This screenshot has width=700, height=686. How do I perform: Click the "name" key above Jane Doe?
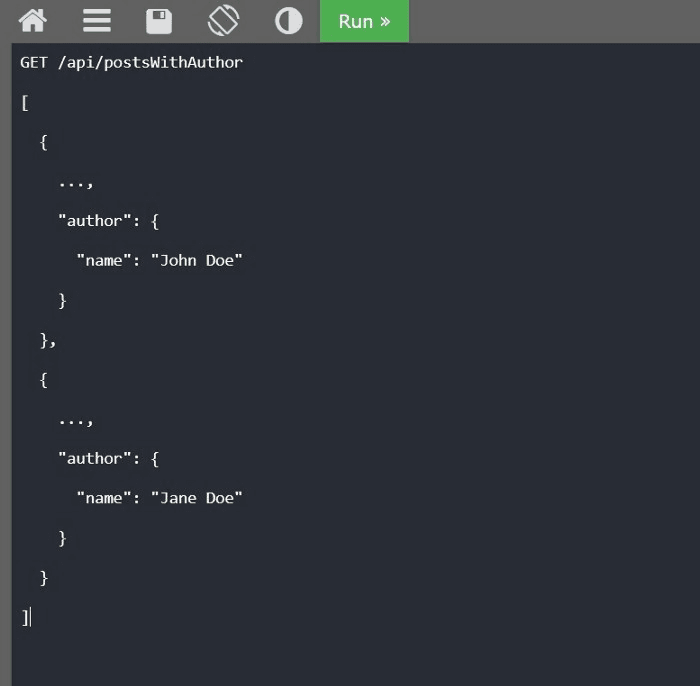tap(104, 498)
